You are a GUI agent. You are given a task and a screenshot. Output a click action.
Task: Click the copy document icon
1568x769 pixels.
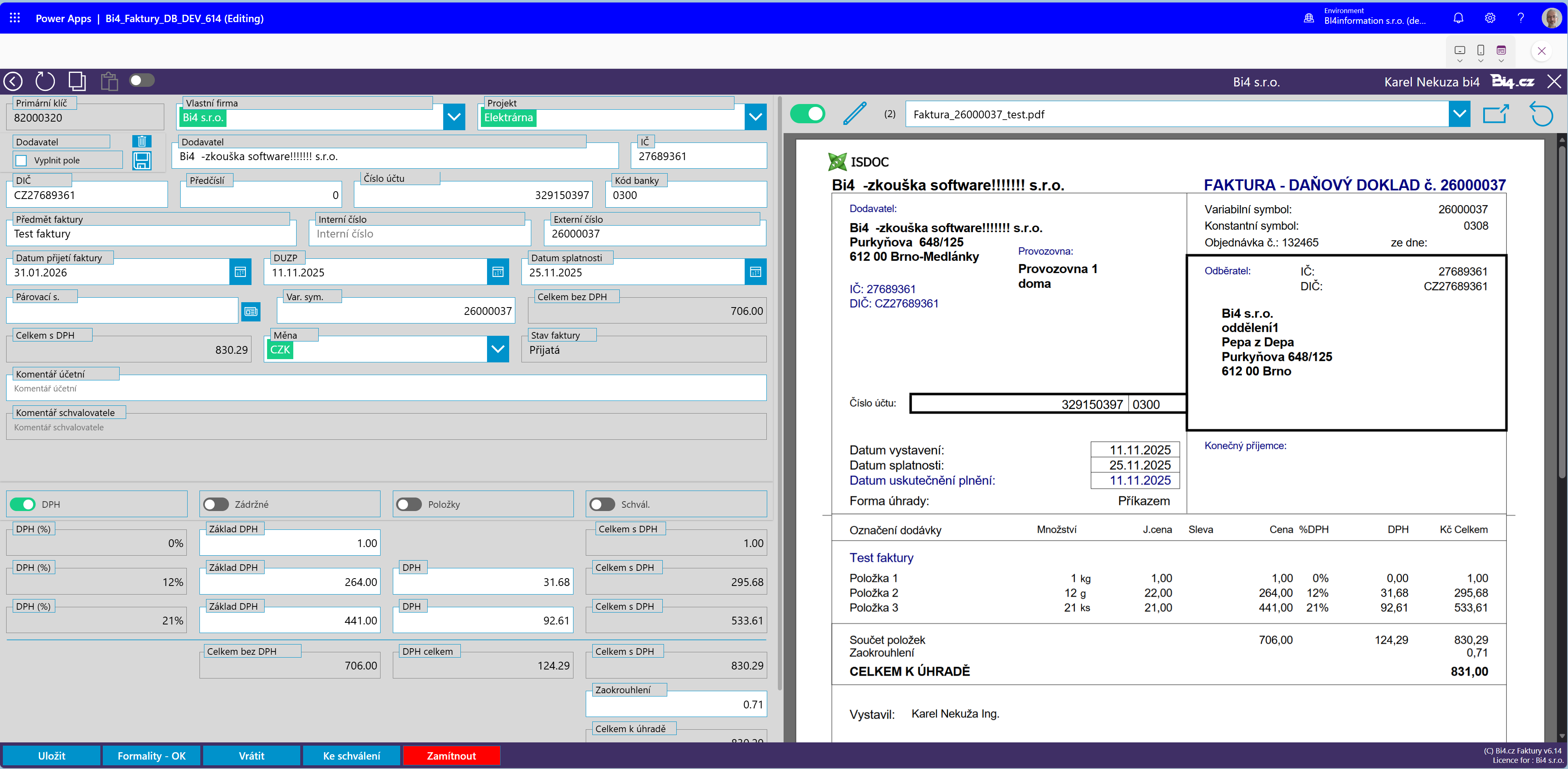pos(77,81)
